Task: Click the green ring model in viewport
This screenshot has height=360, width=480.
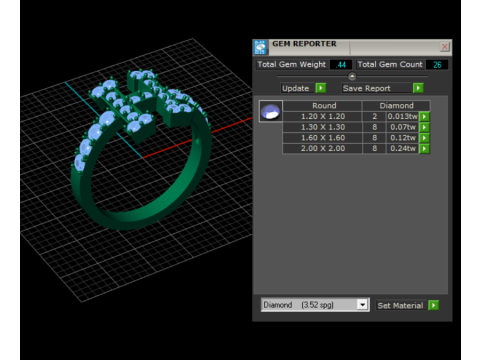Action: [x=140, y=150]
